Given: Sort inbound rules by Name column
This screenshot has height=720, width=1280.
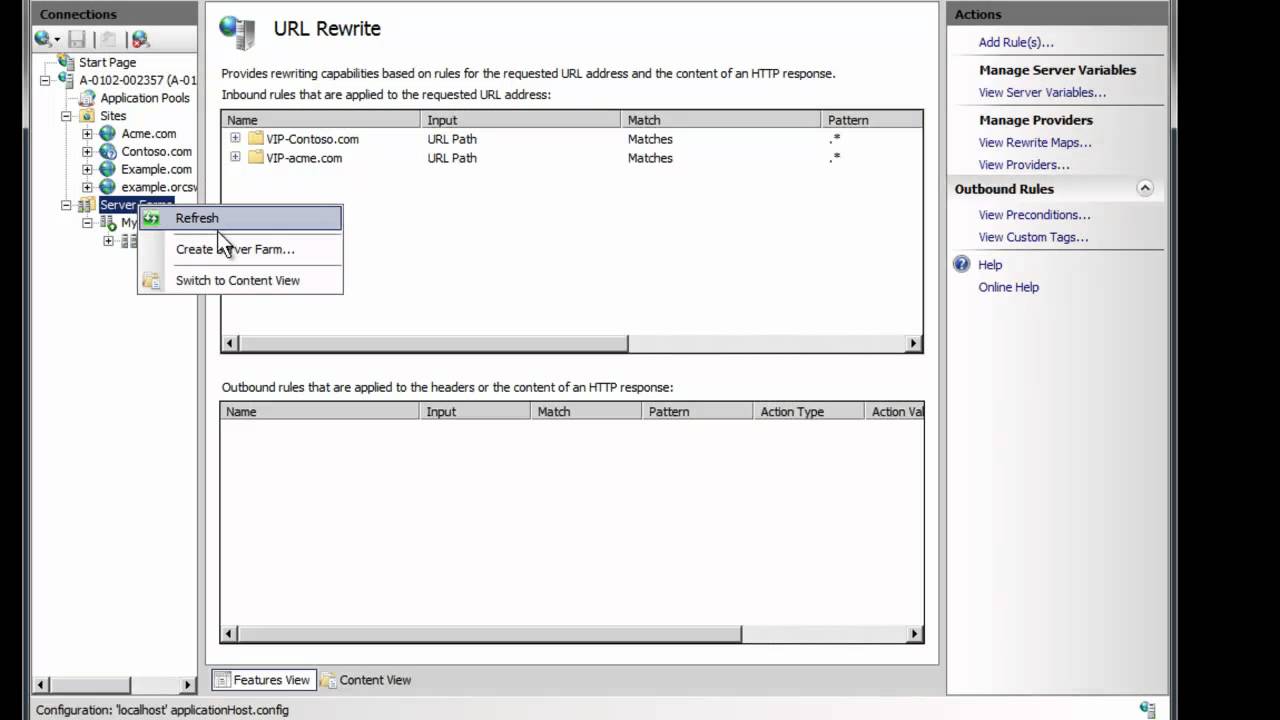Looking at the screenshot, I should tap(321, 120).
